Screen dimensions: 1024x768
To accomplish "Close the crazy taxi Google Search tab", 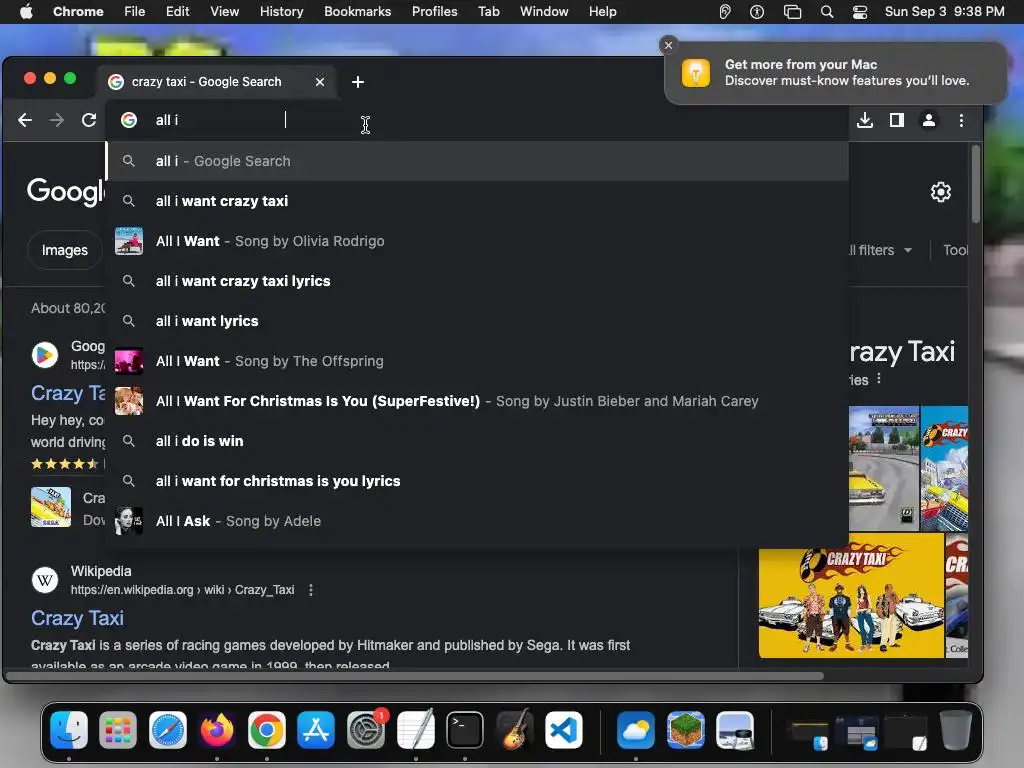I will pyautogui.click(x=319, y=82).
